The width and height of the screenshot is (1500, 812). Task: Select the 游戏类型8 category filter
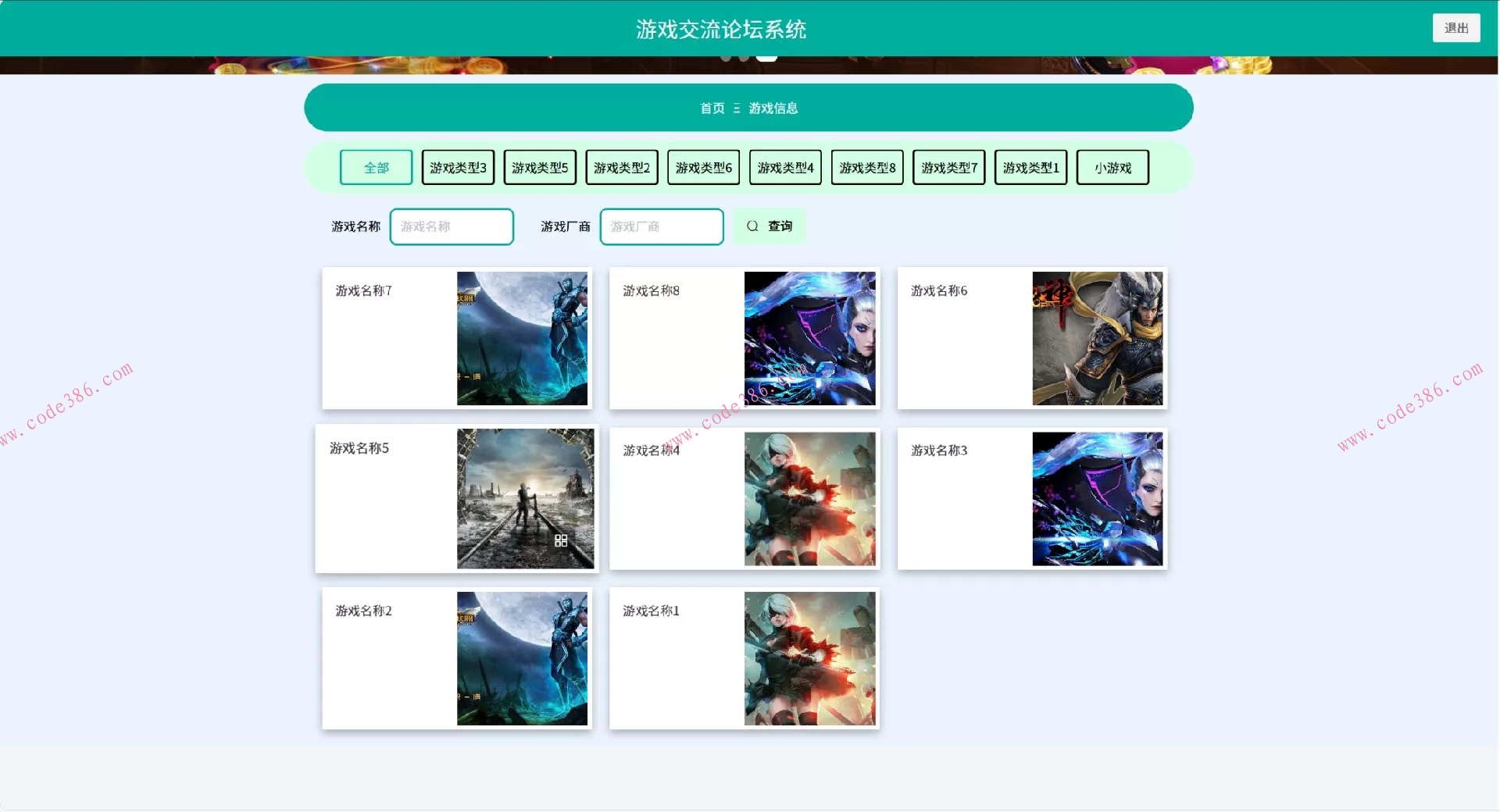pos(867,167)
